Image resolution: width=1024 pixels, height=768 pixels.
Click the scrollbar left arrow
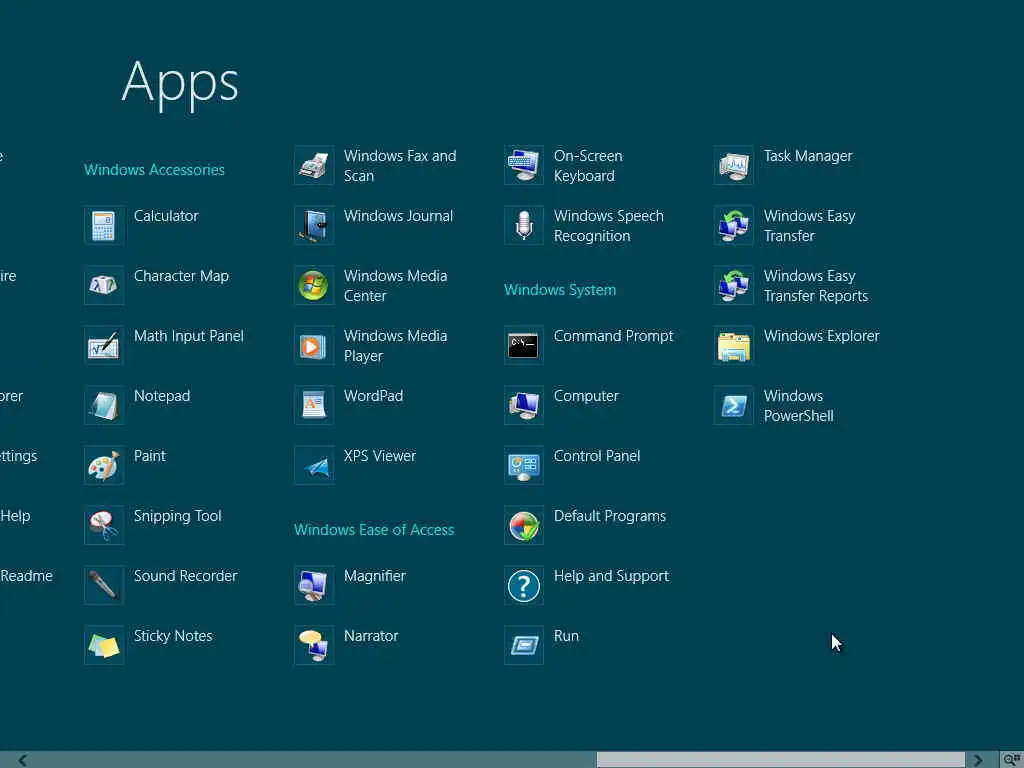pyautogui.click(x=22, y=760)
